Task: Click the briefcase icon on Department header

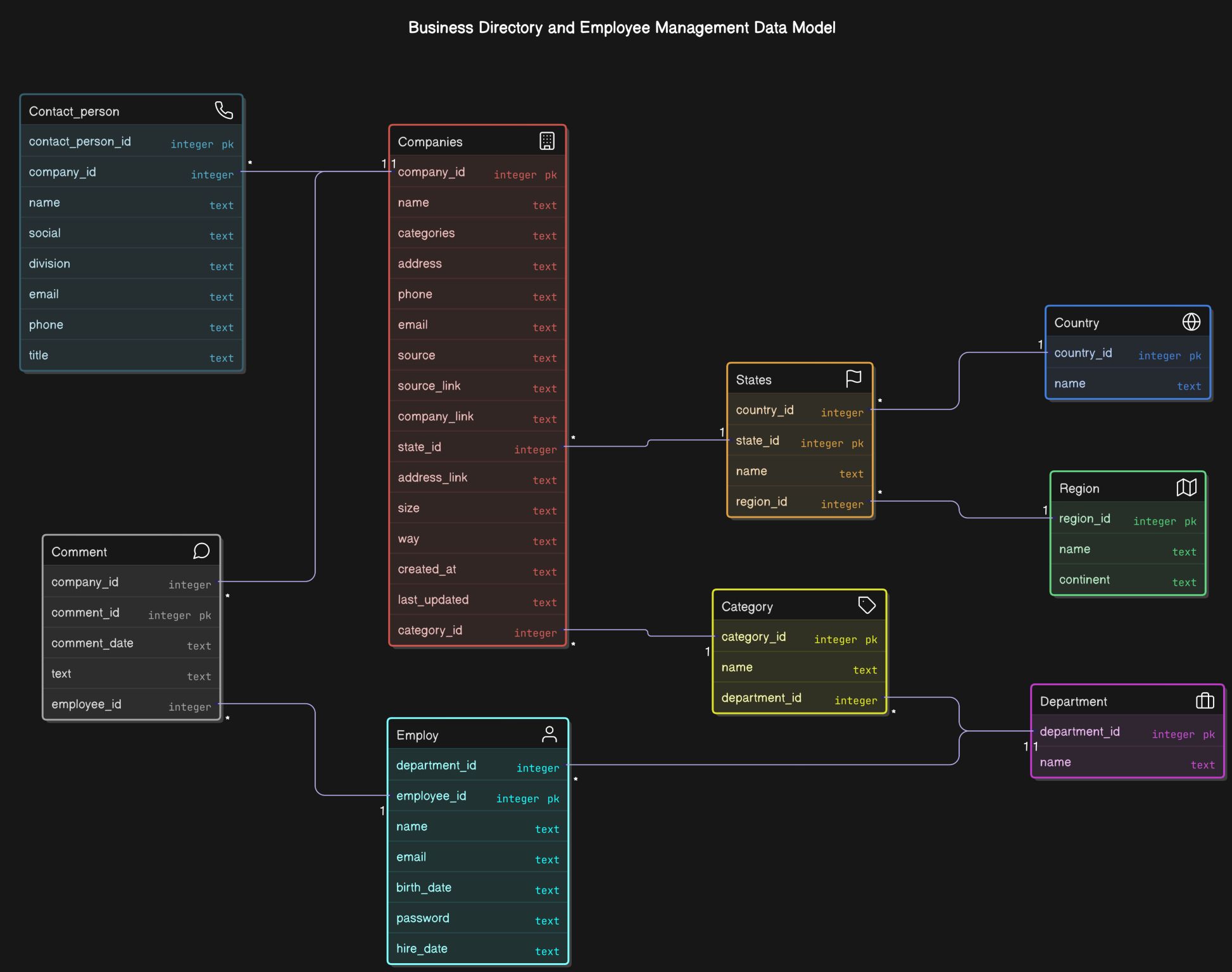Action: (x=1205, y=701)
